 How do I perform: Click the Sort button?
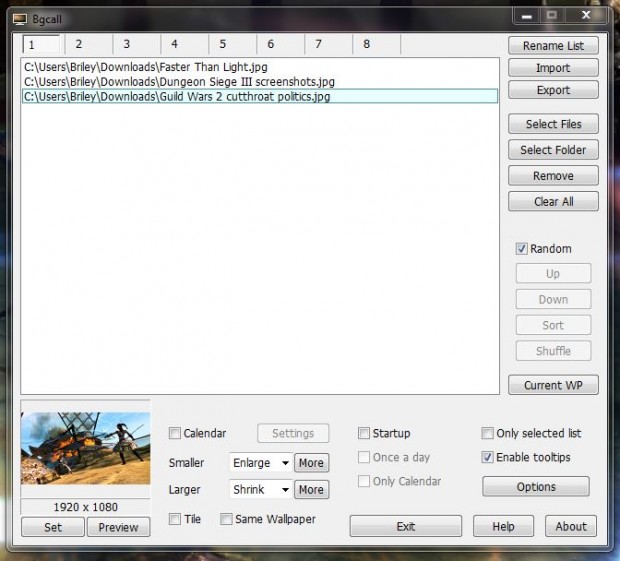[553, 325]
